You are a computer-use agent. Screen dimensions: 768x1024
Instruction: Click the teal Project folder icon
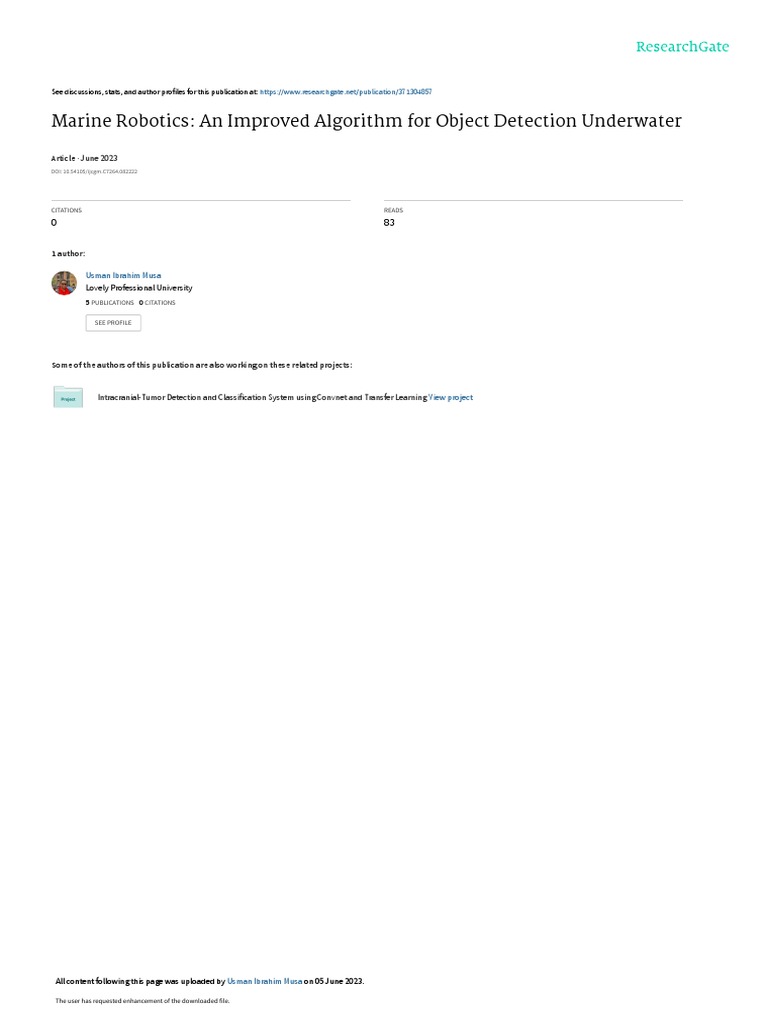(x=68, y=397)
